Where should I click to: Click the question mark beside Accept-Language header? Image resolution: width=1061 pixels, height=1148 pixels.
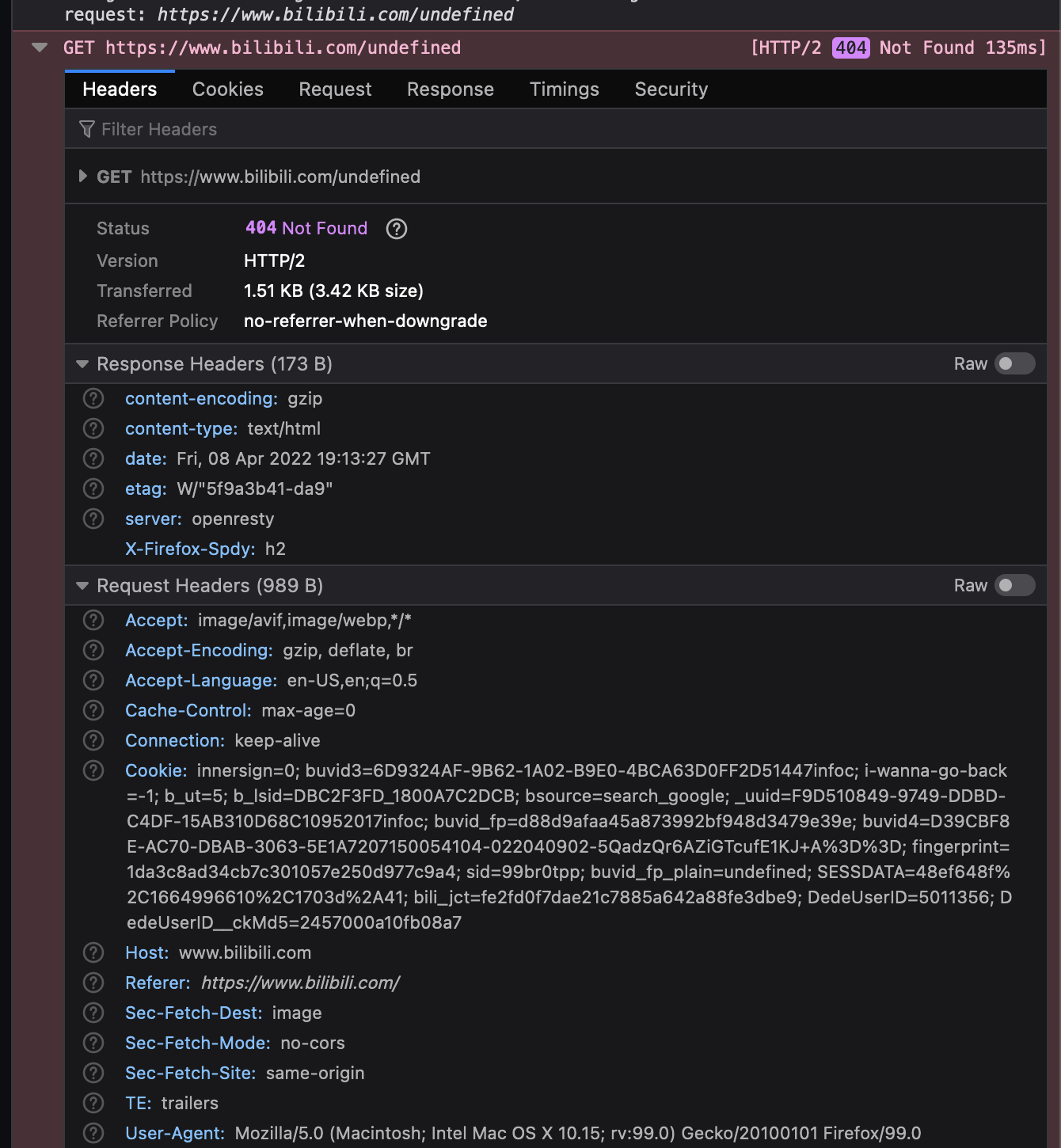93,680
